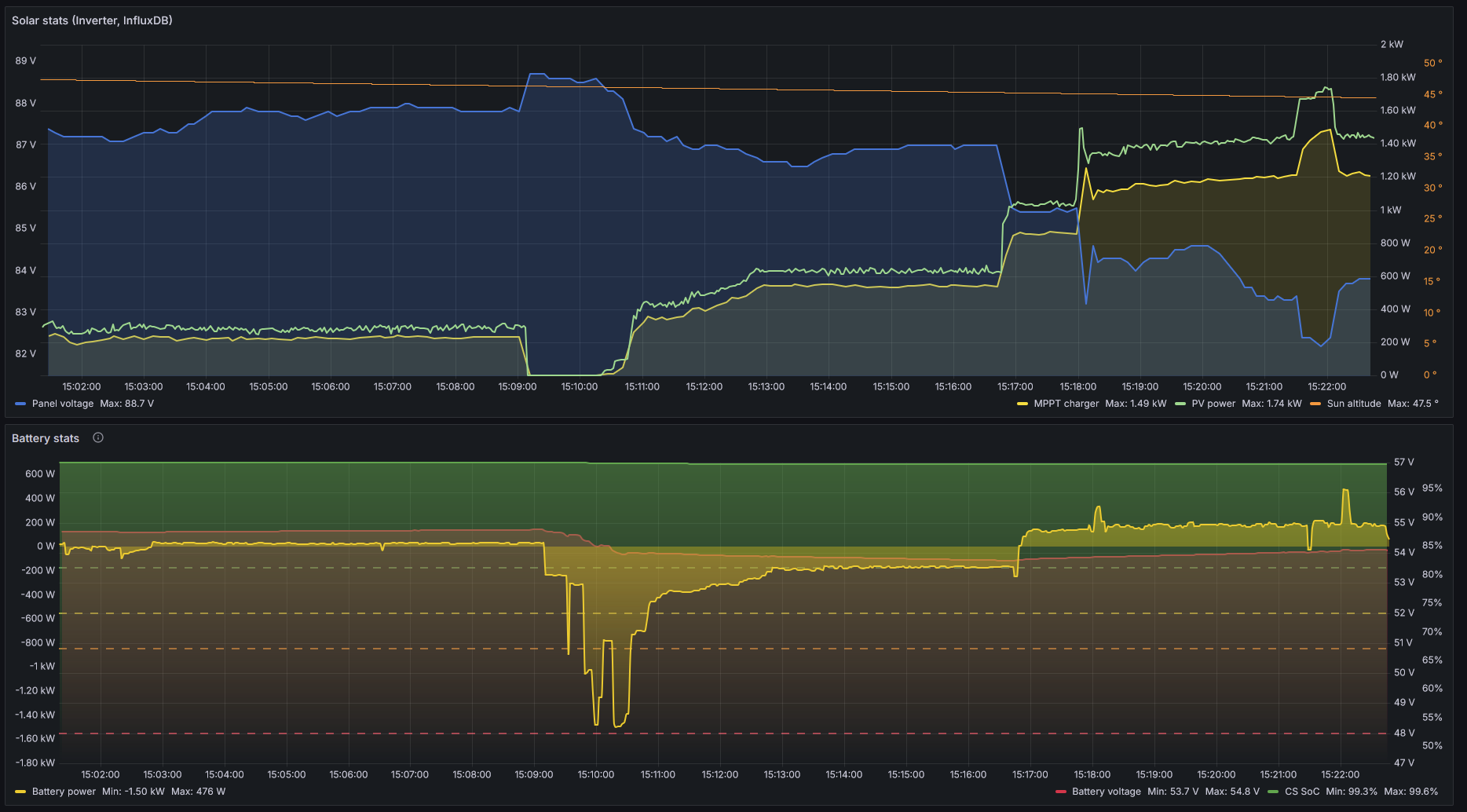Click the '-1.80 kW' Battery power axis label
1467x812 pixels.
[x=35, y=763]
